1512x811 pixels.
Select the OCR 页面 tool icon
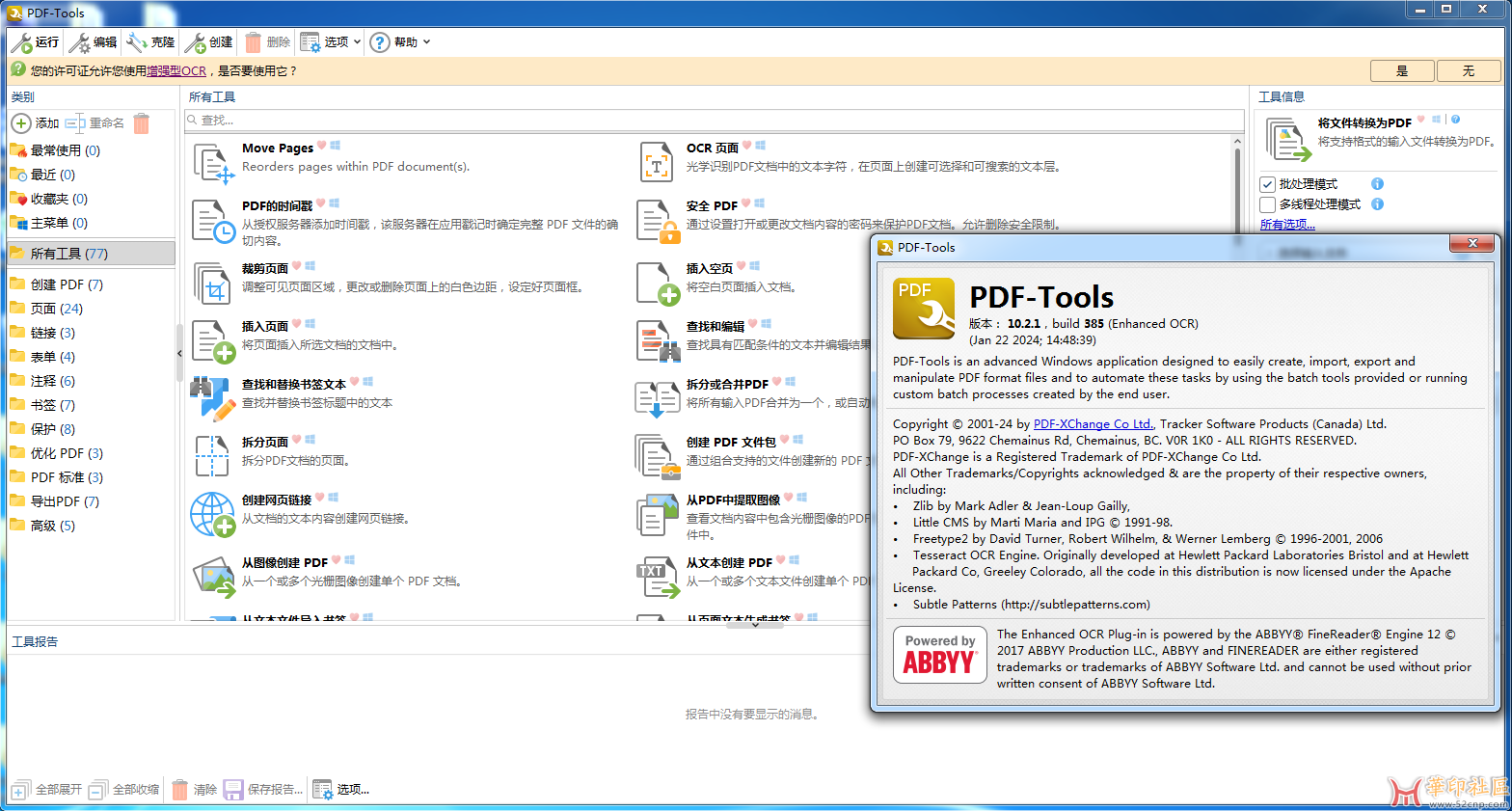[657, 162]
